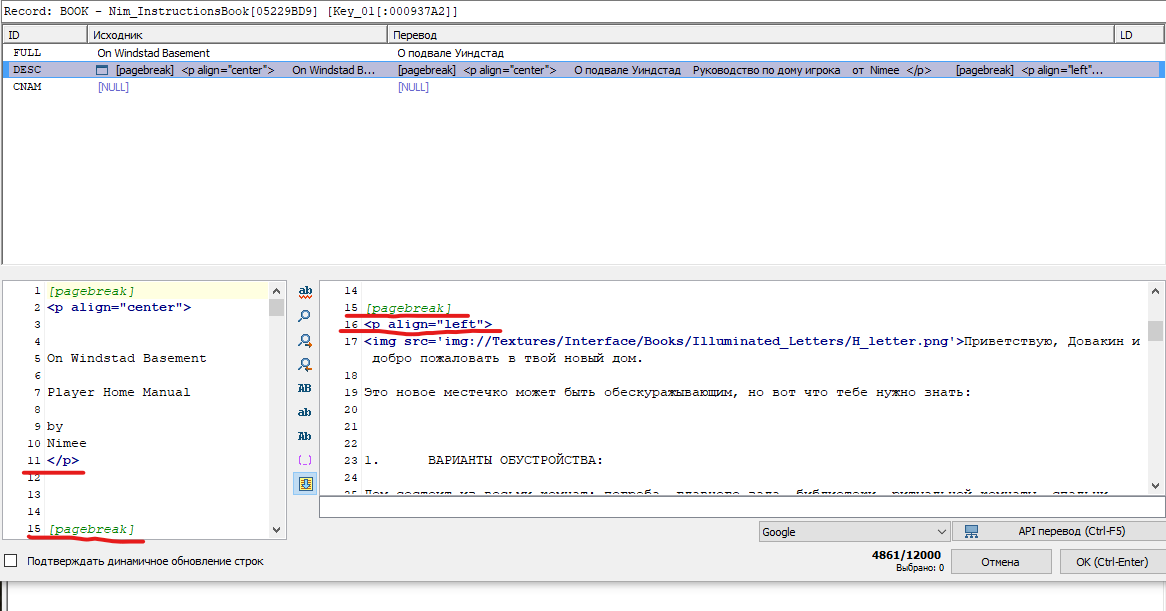Click the translation pane scrollbar thumb

click(1155, 329)
